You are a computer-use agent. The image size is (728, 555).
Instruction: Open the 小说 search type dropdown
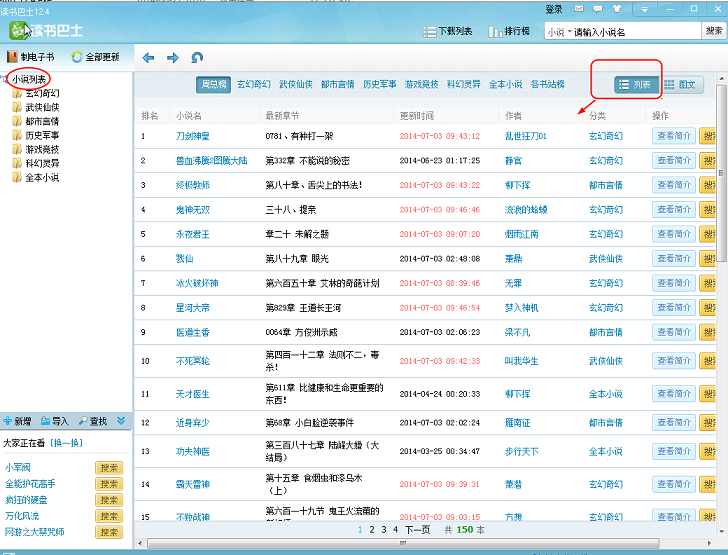tap(559, 32)
